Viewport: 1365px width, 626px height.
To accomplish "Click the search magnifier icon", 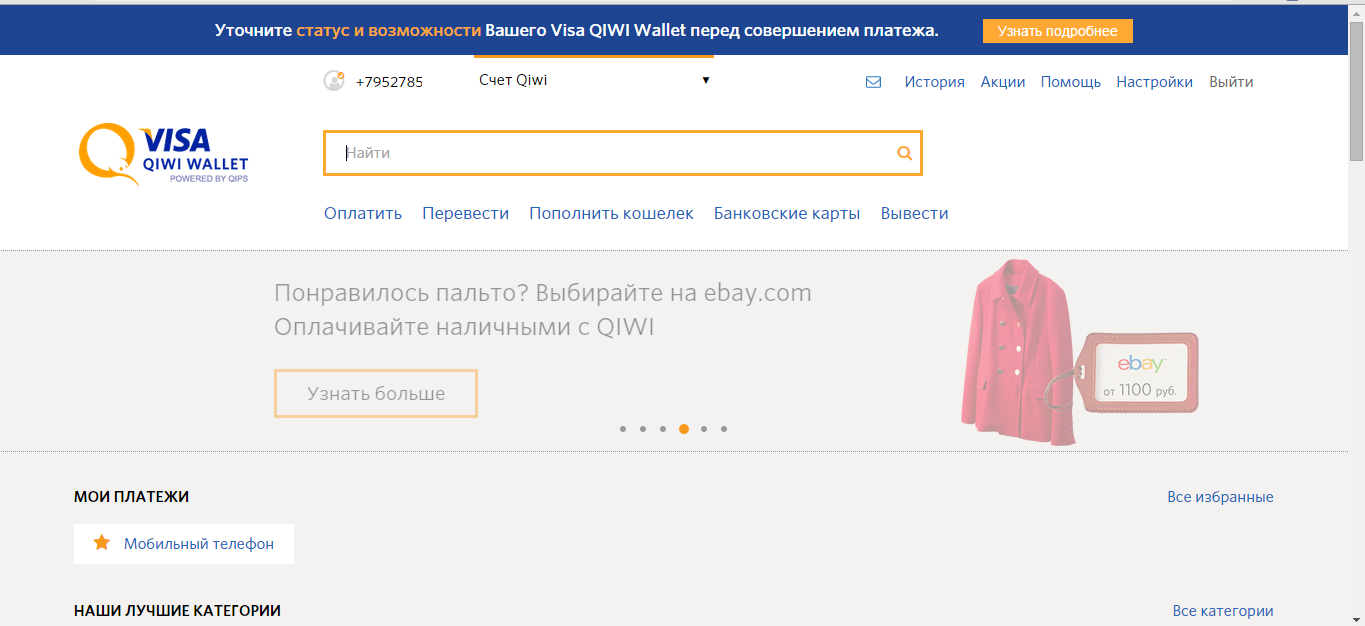I will (904, 153).
